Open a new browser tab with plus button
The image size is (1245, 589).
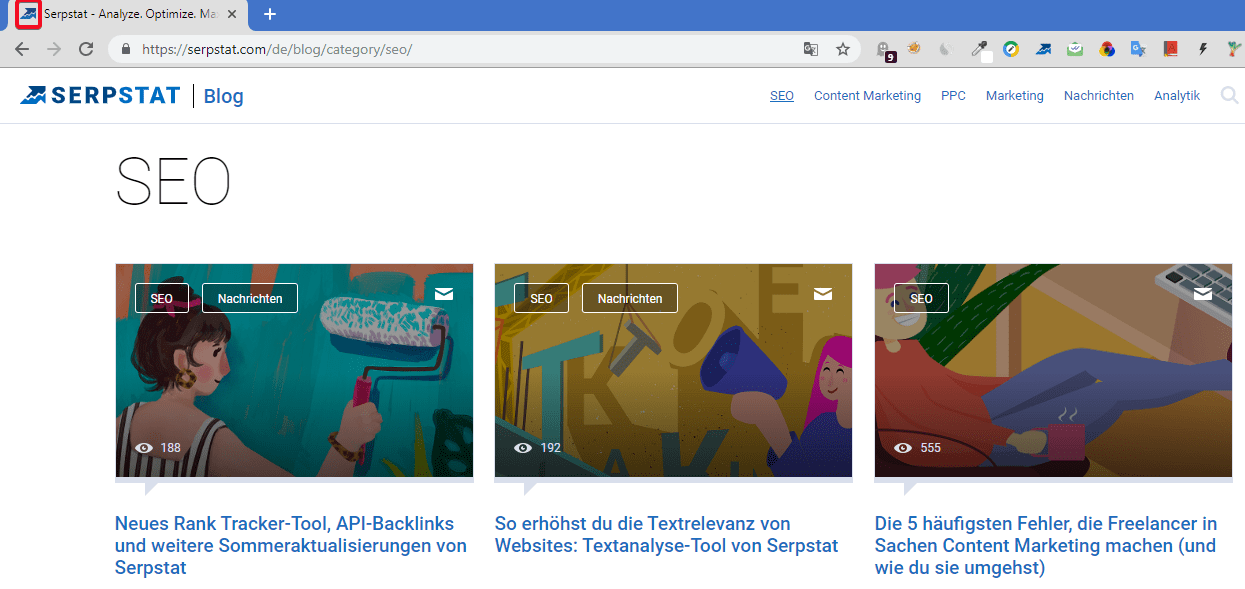click(x=269, y=15)
